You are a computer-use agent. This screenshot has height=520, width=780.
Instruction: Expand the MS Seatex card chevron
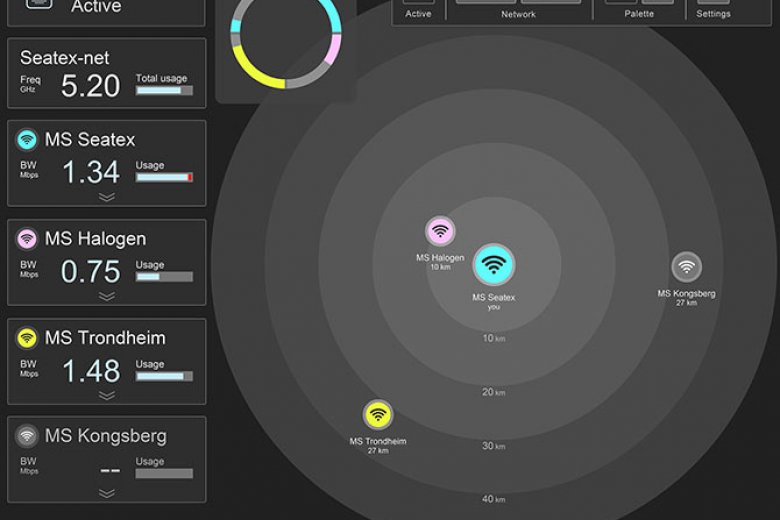point(107,197)
